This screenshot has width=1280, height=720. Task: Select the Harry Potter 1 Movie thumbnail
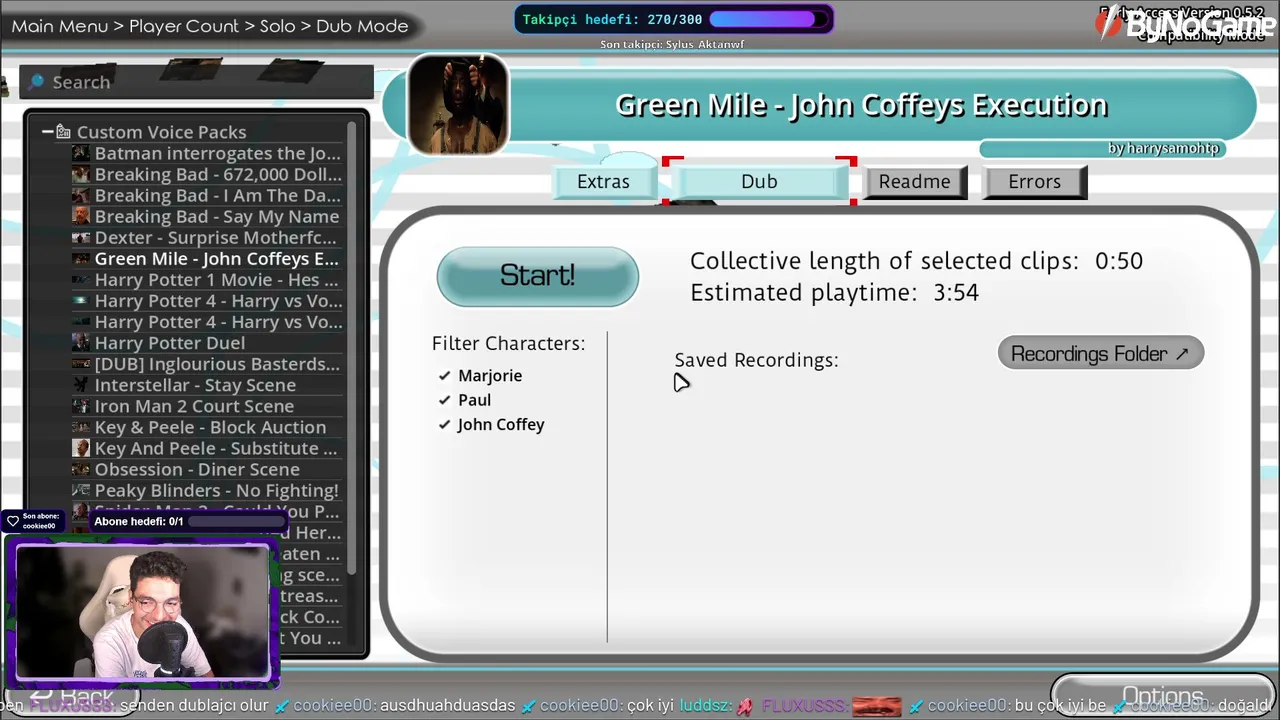[80, 279]
